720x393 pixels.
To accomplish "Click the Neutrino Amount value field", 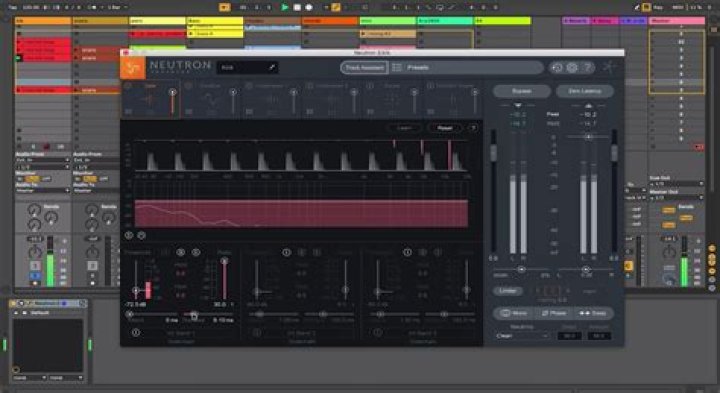I will 599,336.
